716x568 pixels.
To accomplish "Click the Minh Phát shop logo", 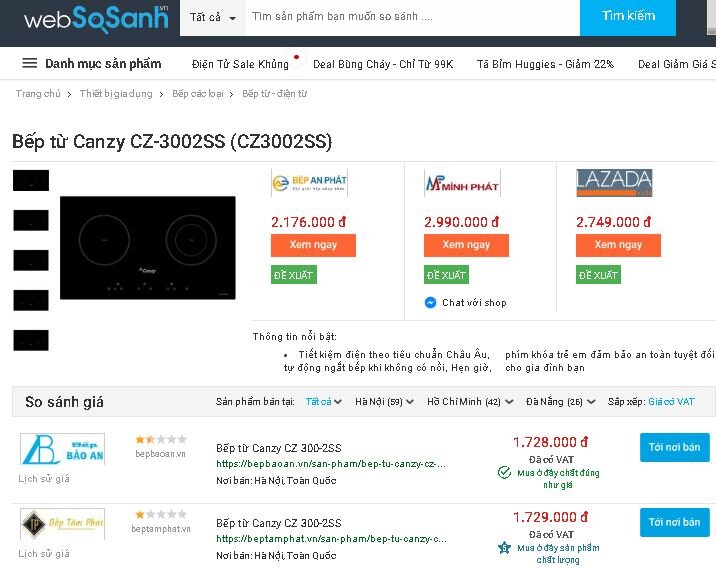I will click(x=462, y=183).
